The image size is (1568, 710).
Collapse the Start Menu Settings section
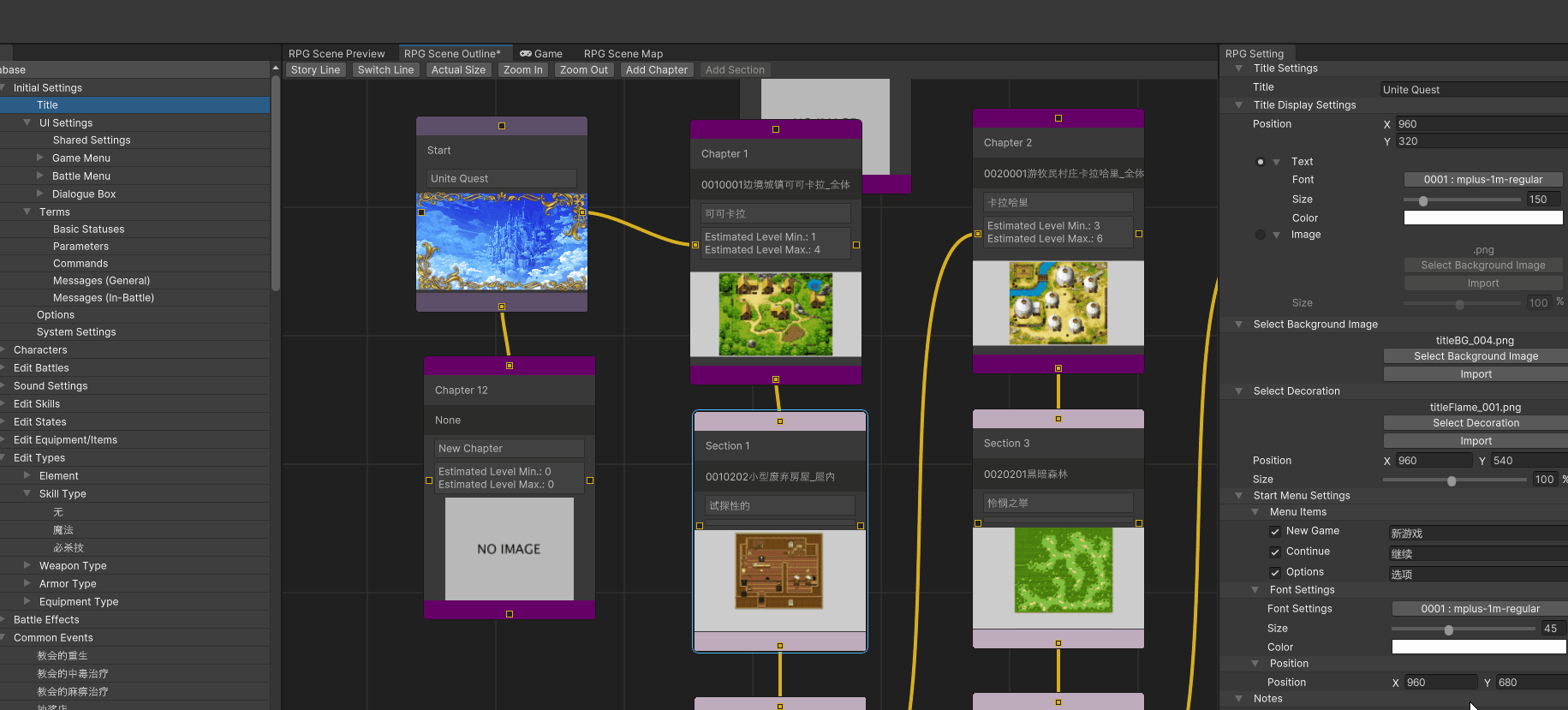[x=1238, y=496]
